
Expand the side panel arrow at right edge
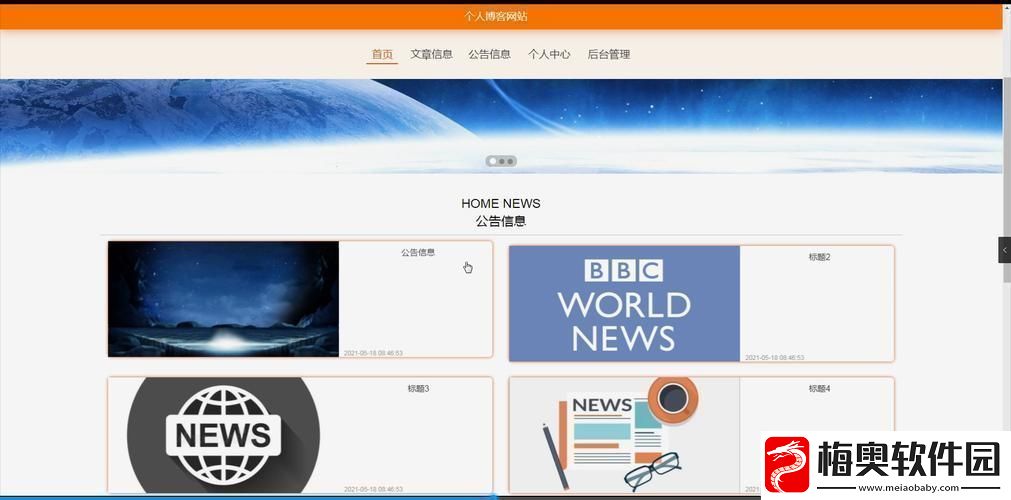(x=1005, y=250)
